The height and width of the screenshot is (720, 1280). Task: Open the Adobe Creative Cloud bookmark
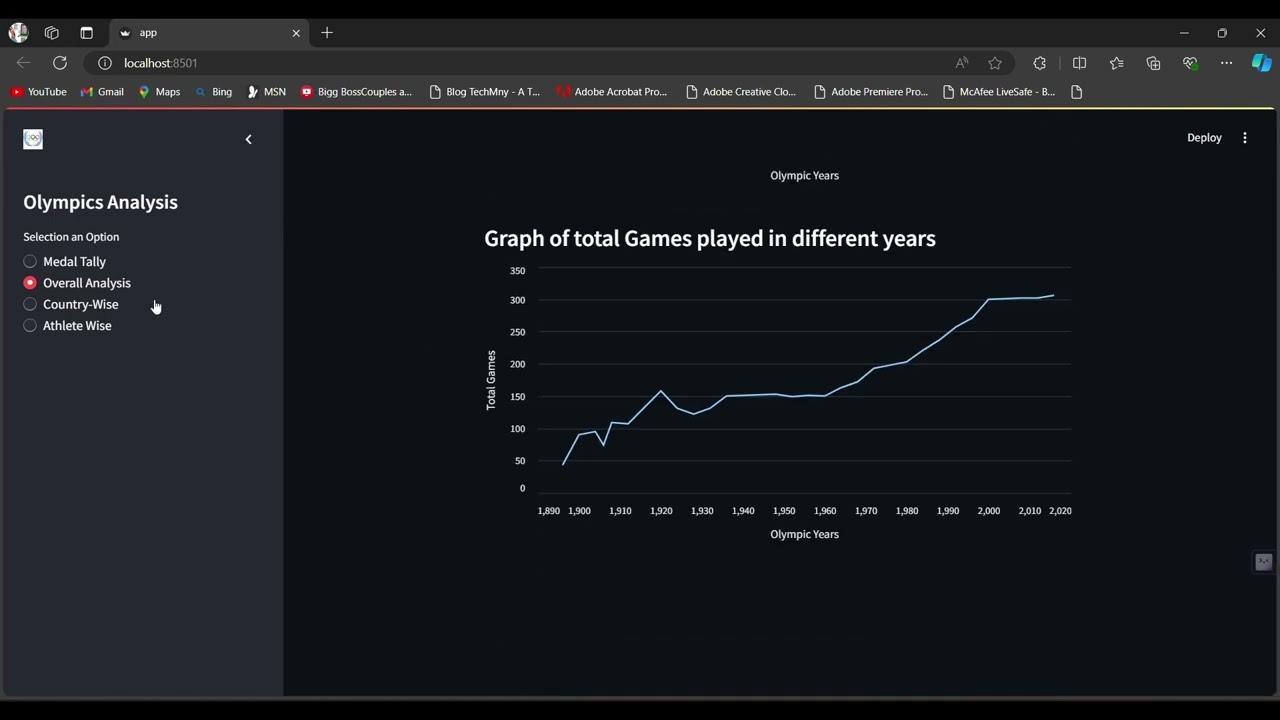point(741,92)
